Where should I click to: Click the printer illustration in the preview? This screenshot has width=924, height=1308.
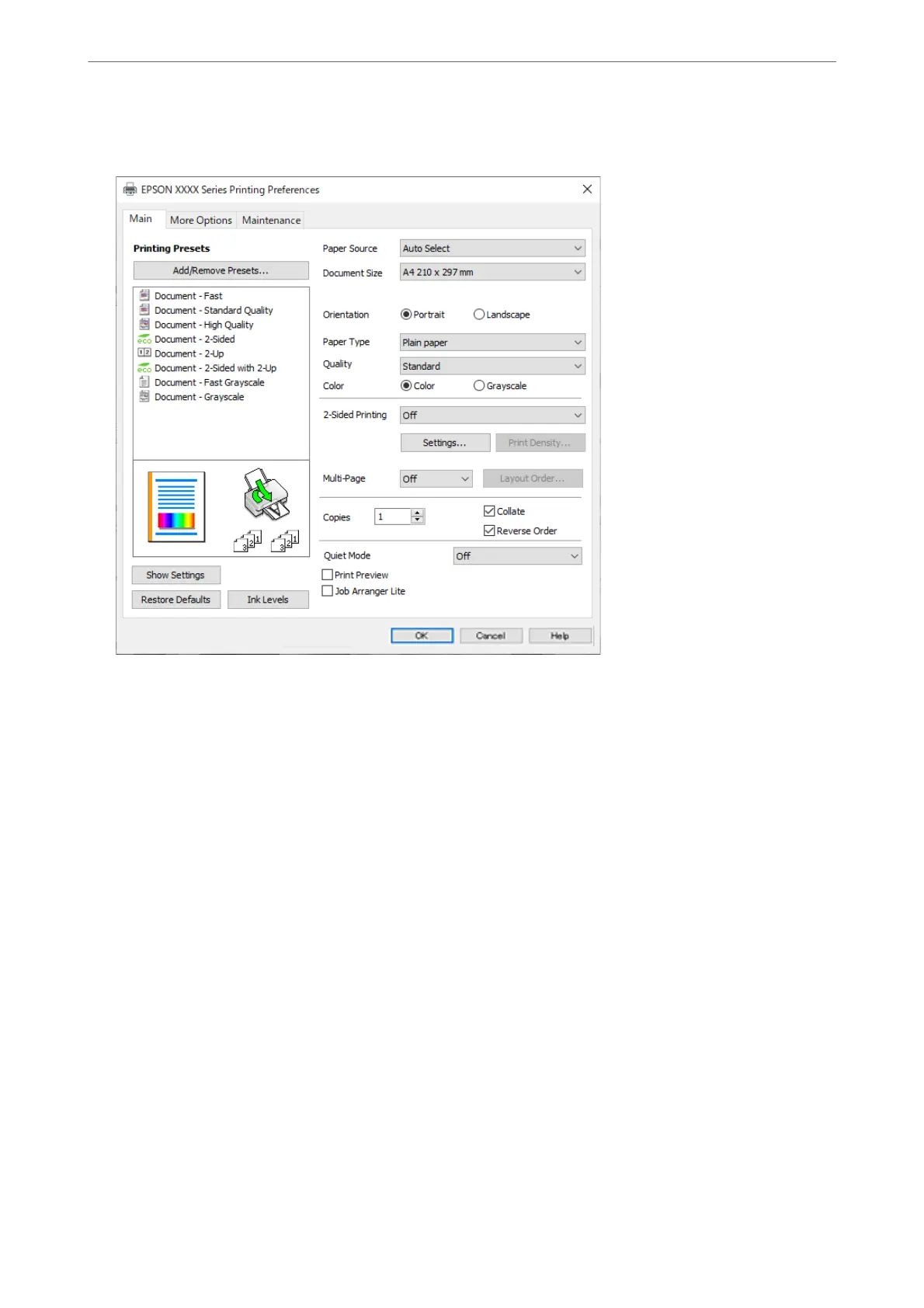point(266,495)
